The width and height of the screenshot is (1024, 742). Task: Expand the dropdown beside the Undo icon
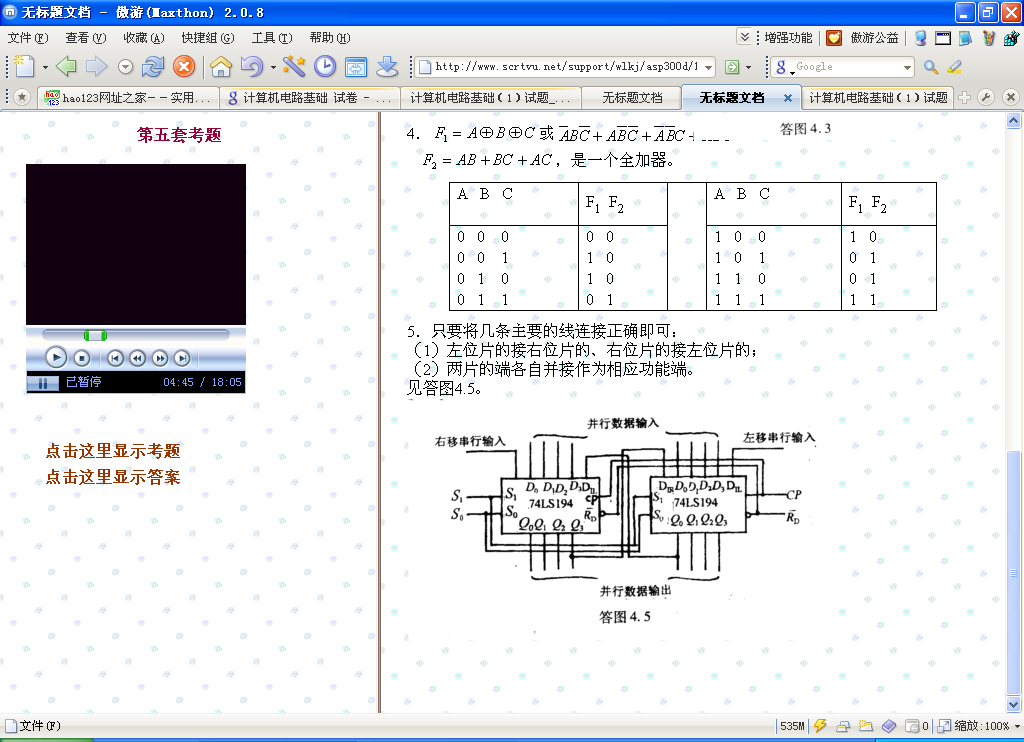coord(273,67)
